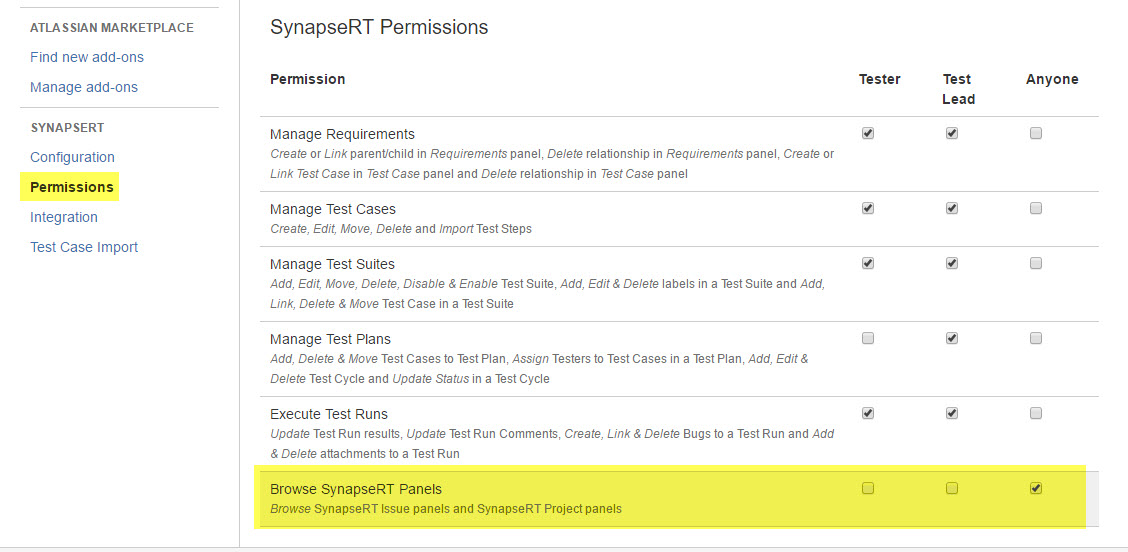Viewport: 1128px width, 552px height.
Task: Check Test Lead for Browse SynapseRT Panels
Action: click(x=952, y=488)
